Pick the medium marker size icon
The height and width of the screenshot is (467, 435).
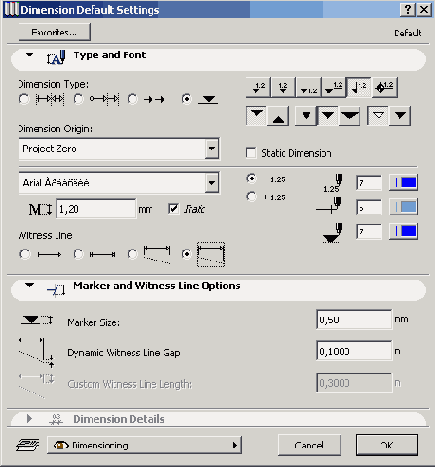328,116
